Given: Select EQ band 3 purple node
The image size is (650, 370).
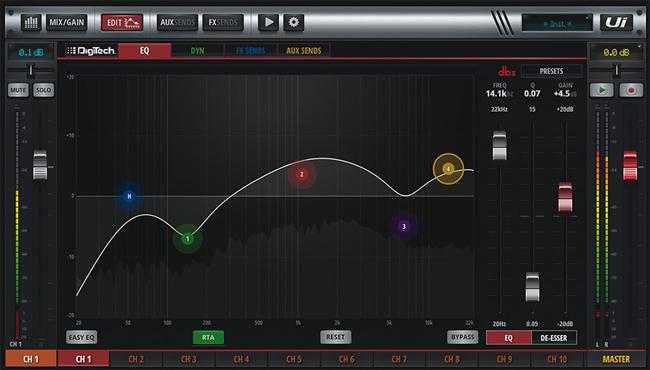Looking at the screenshot, I should coord(404,226).
